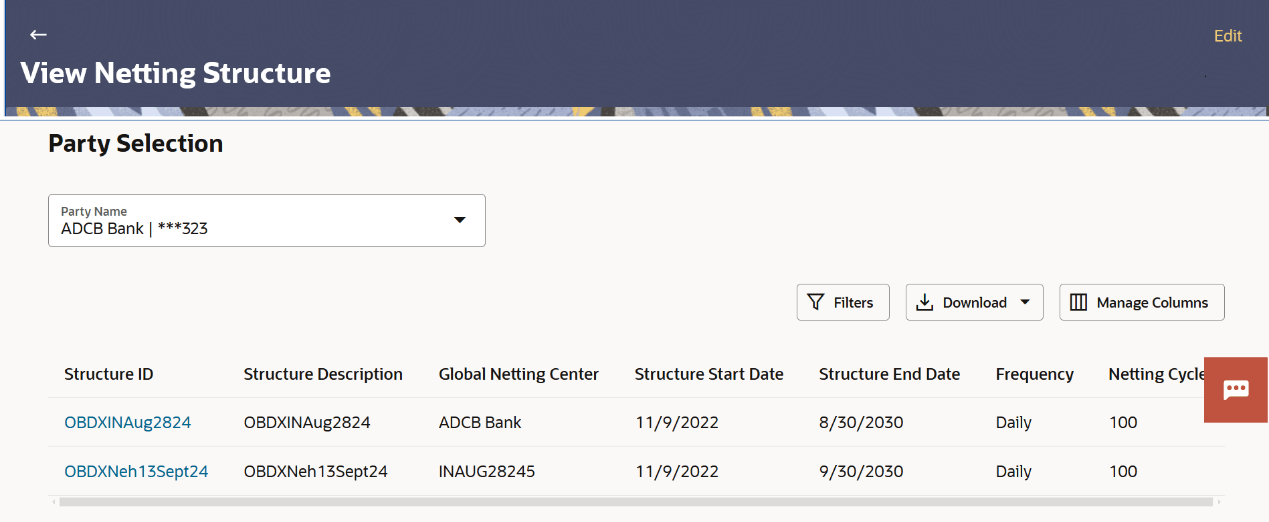Click the Frequency column header

point(1034,374)
